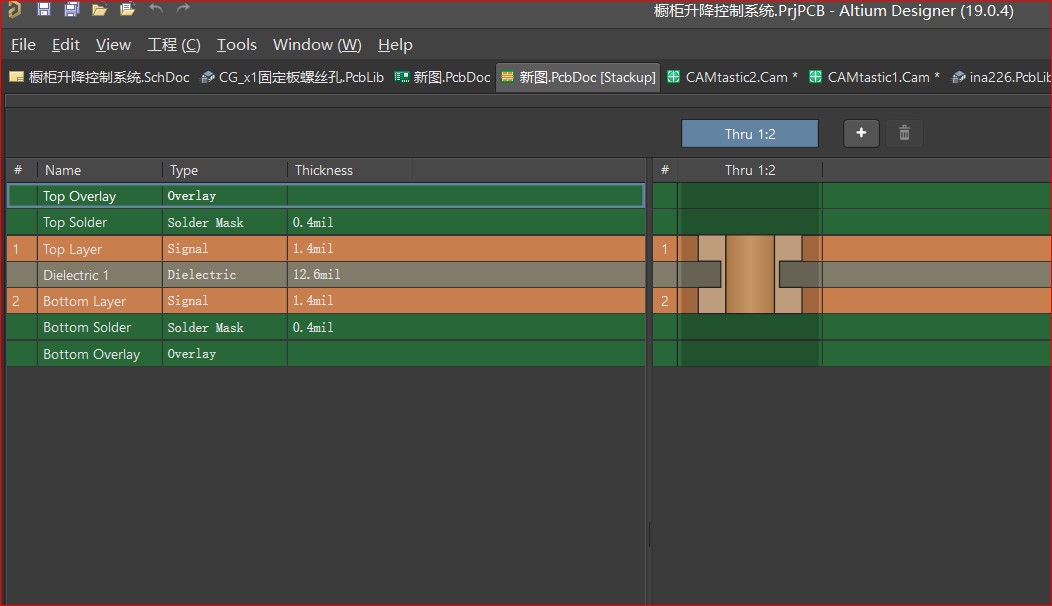The height and width of the screenshot is (606, 1052).
Task: Click the Save document icon
Action: pyautogui.click(x=44, y=9)
